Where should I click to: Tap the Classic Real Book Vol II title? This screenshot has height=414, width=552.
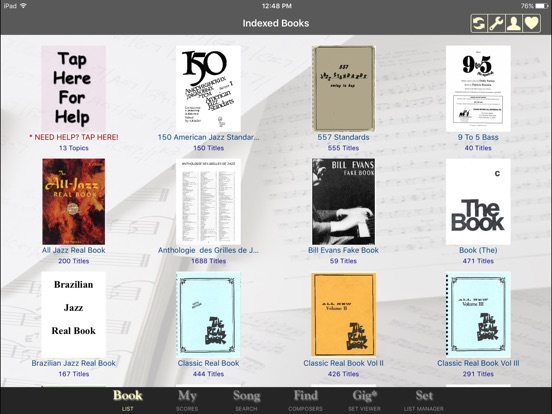tap(343, 363)
